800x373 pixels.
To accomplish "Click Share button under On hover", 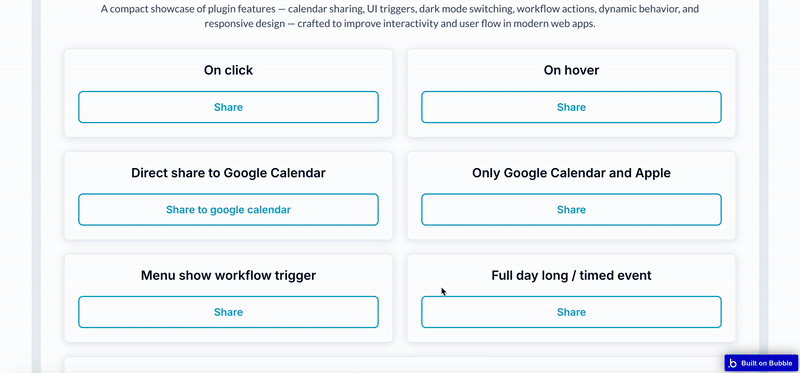I will click(x=571, y=107).
